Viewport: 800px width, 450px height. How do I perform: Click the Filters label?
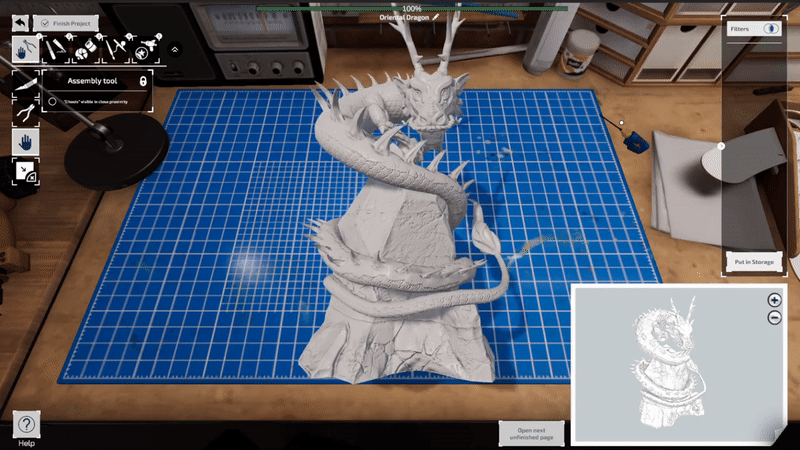(739, 29)
